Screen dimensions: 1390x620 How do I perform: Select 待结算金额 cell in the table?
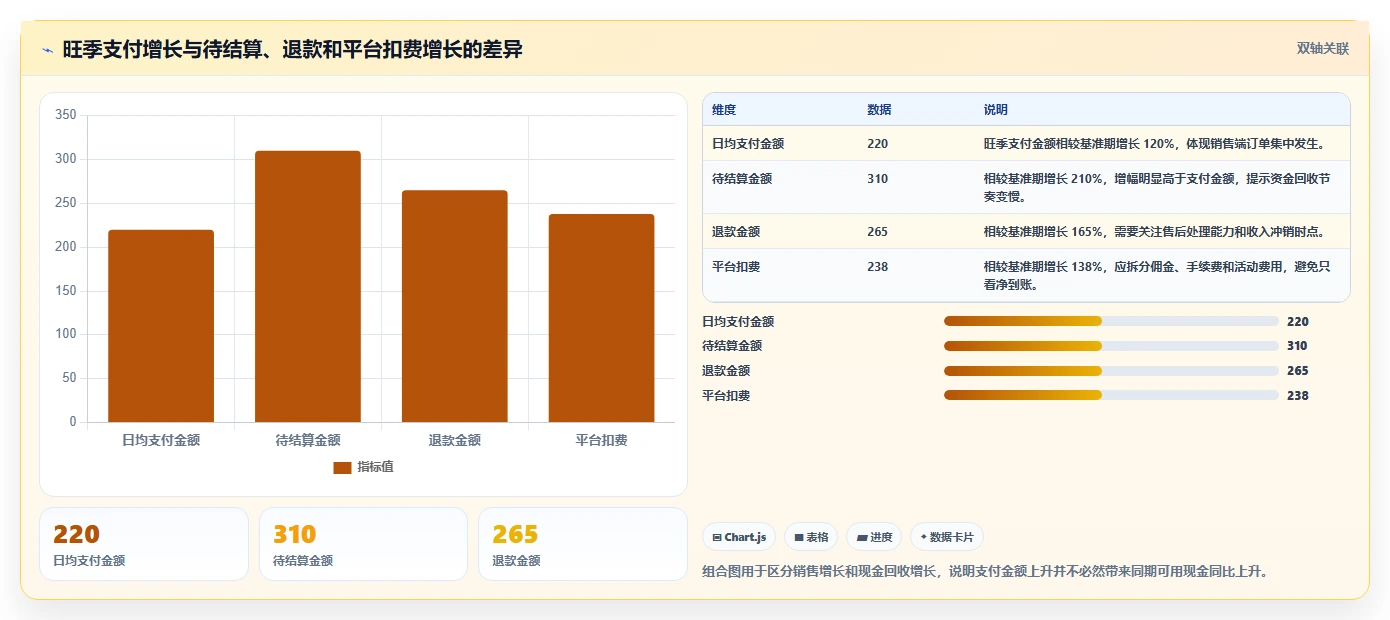pyautogui.click(x=742, y=179)
